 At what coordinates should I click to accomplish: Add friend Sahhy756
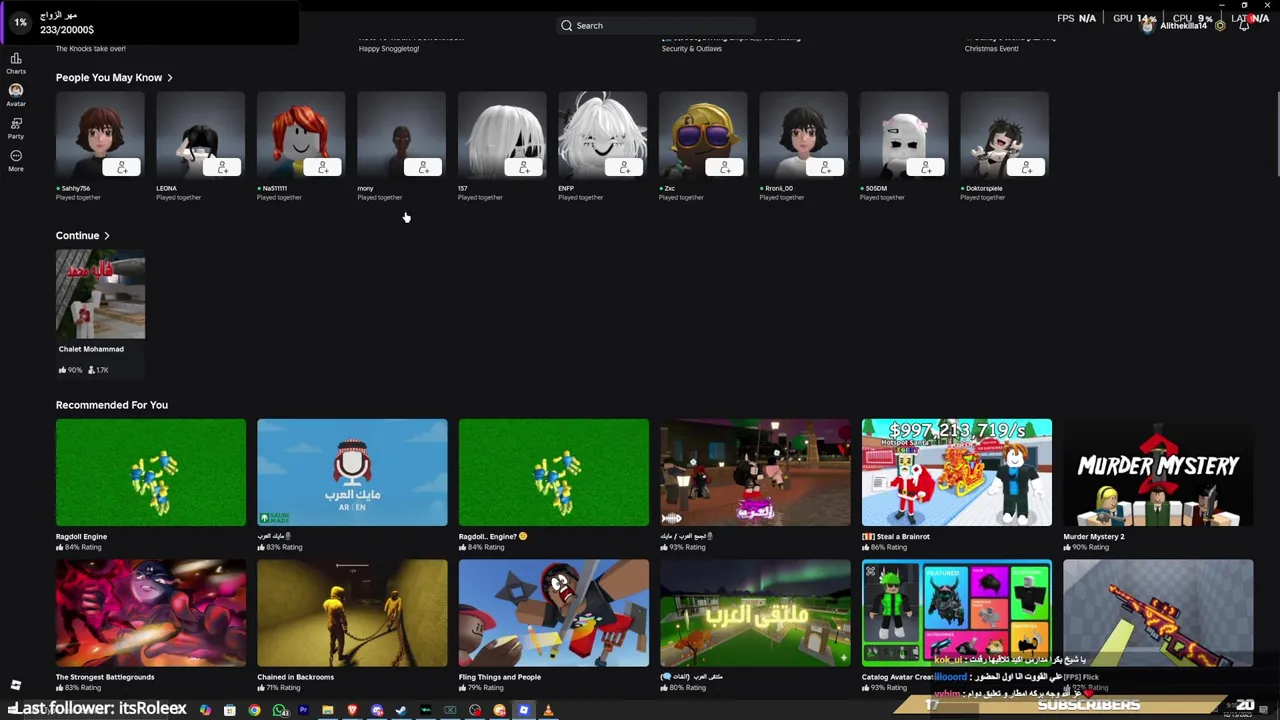[122, 167]
